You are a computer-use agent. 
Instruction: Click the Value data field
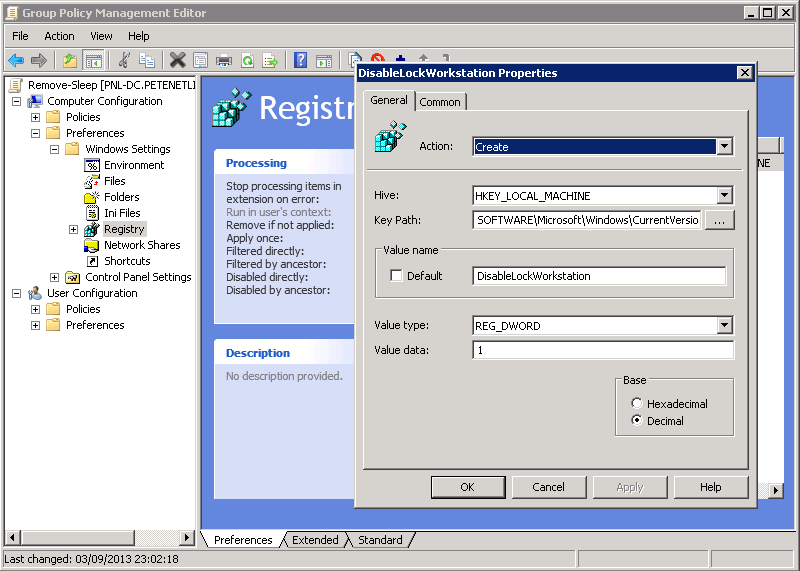603,350
